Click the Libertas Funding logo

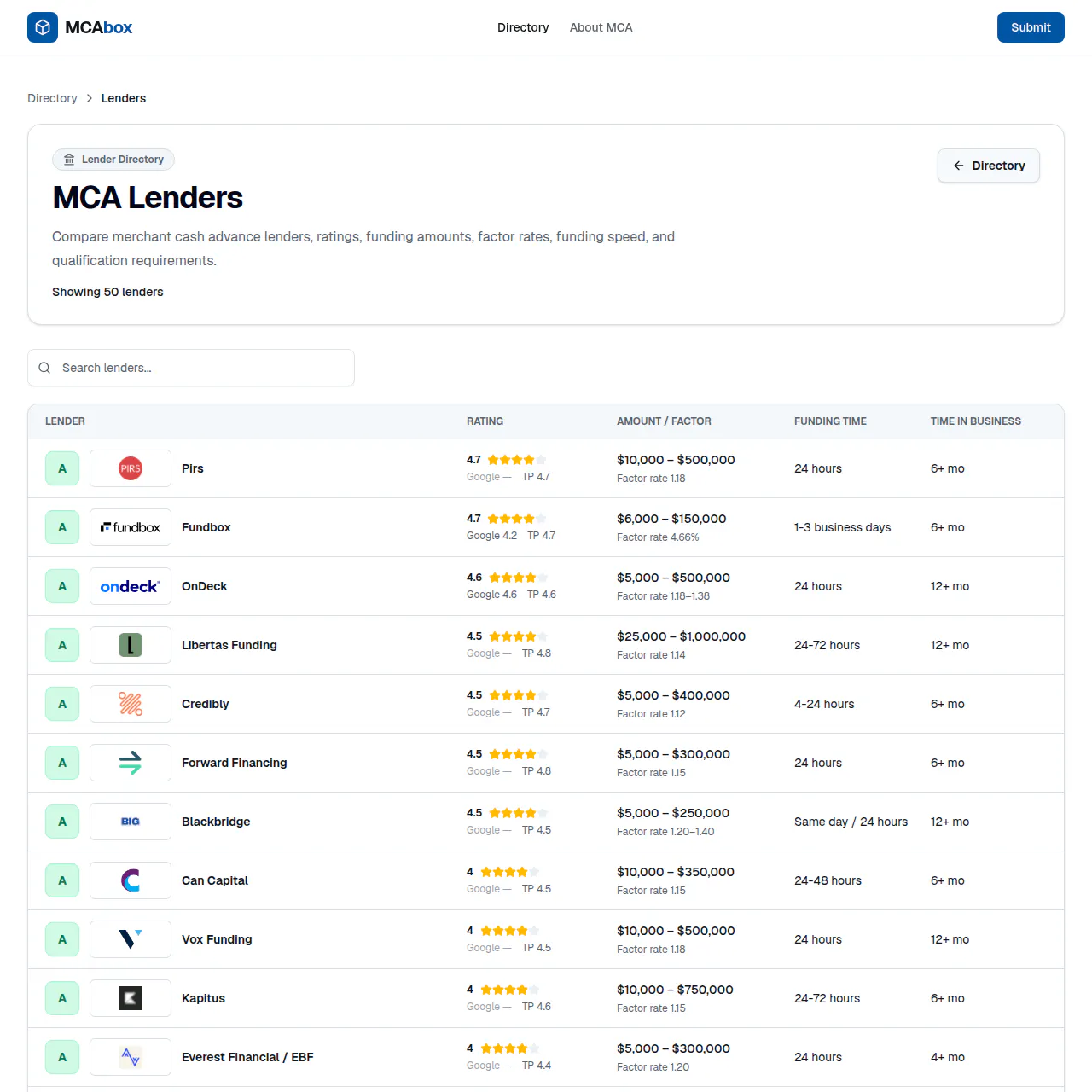coord(131,645)
